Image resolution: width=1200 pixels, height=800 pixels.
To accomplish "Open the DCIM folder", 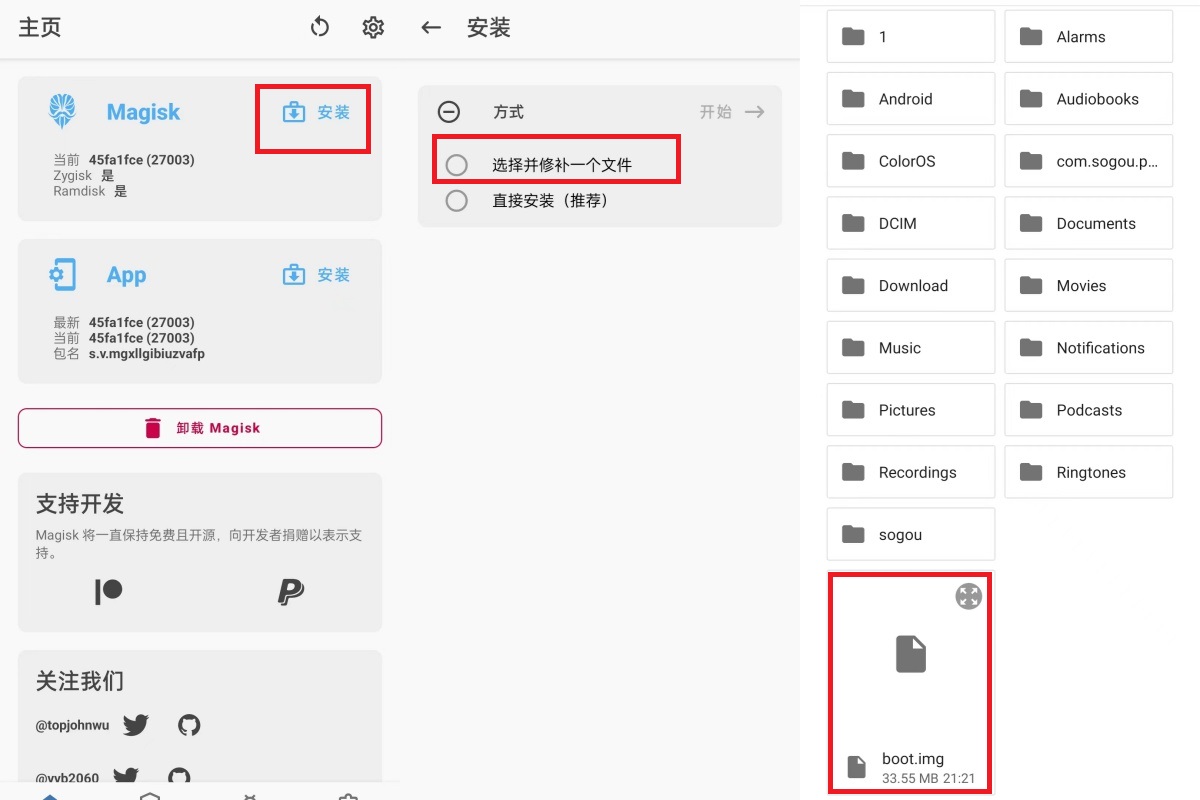I will pyautogui.click(x=911, y=224).
